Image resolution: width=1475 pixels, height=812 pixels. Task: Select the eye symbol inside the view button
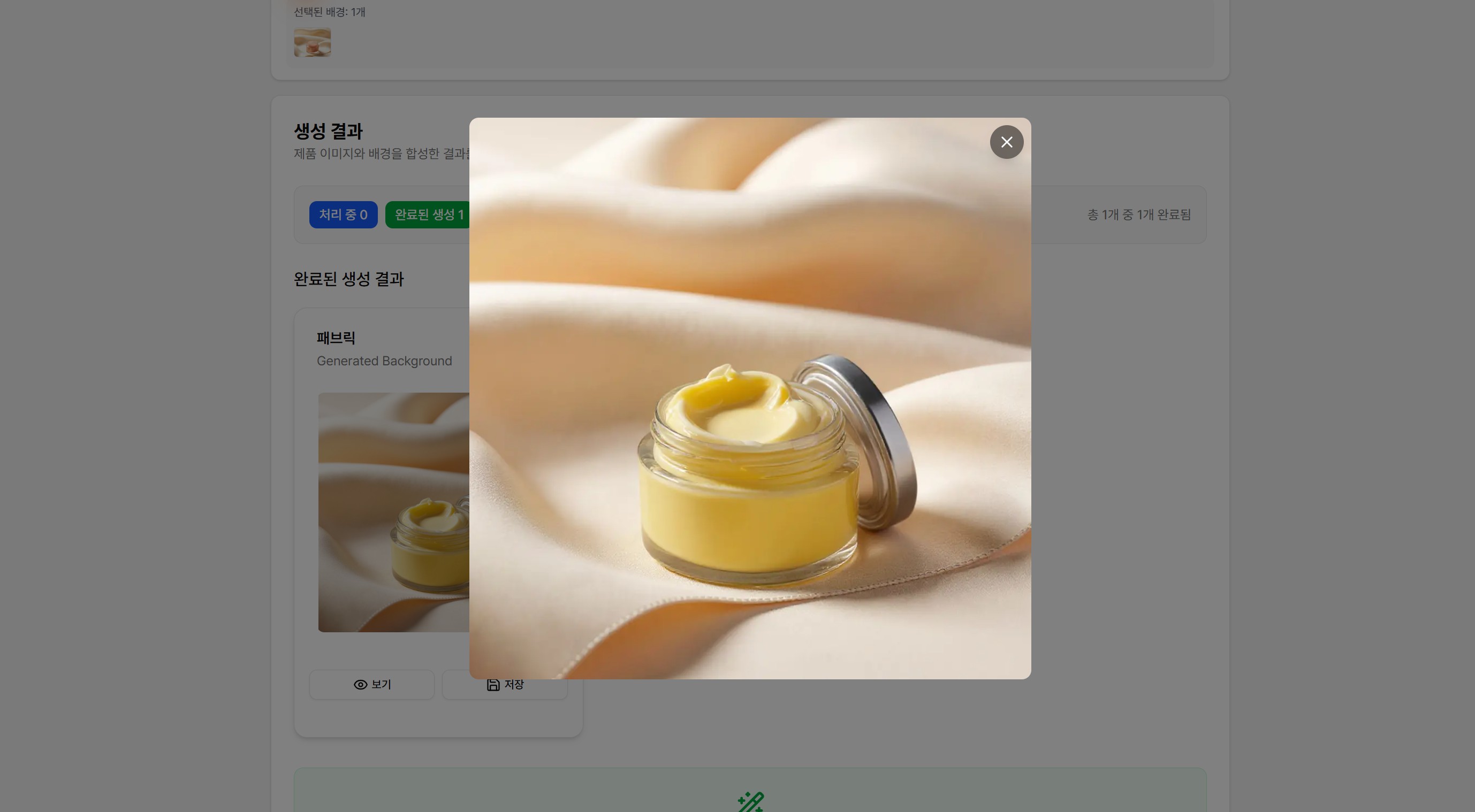click(x=360, y=684)
